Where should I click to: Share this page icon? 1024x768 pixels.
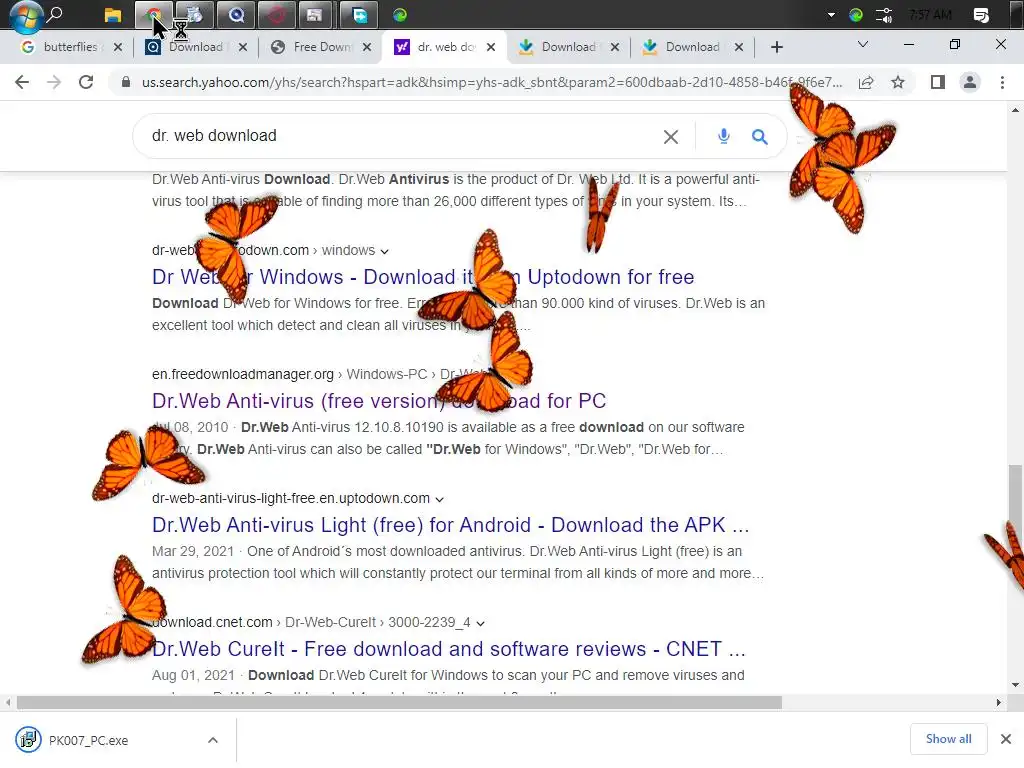pyautogui.click(x=866, y=82)
